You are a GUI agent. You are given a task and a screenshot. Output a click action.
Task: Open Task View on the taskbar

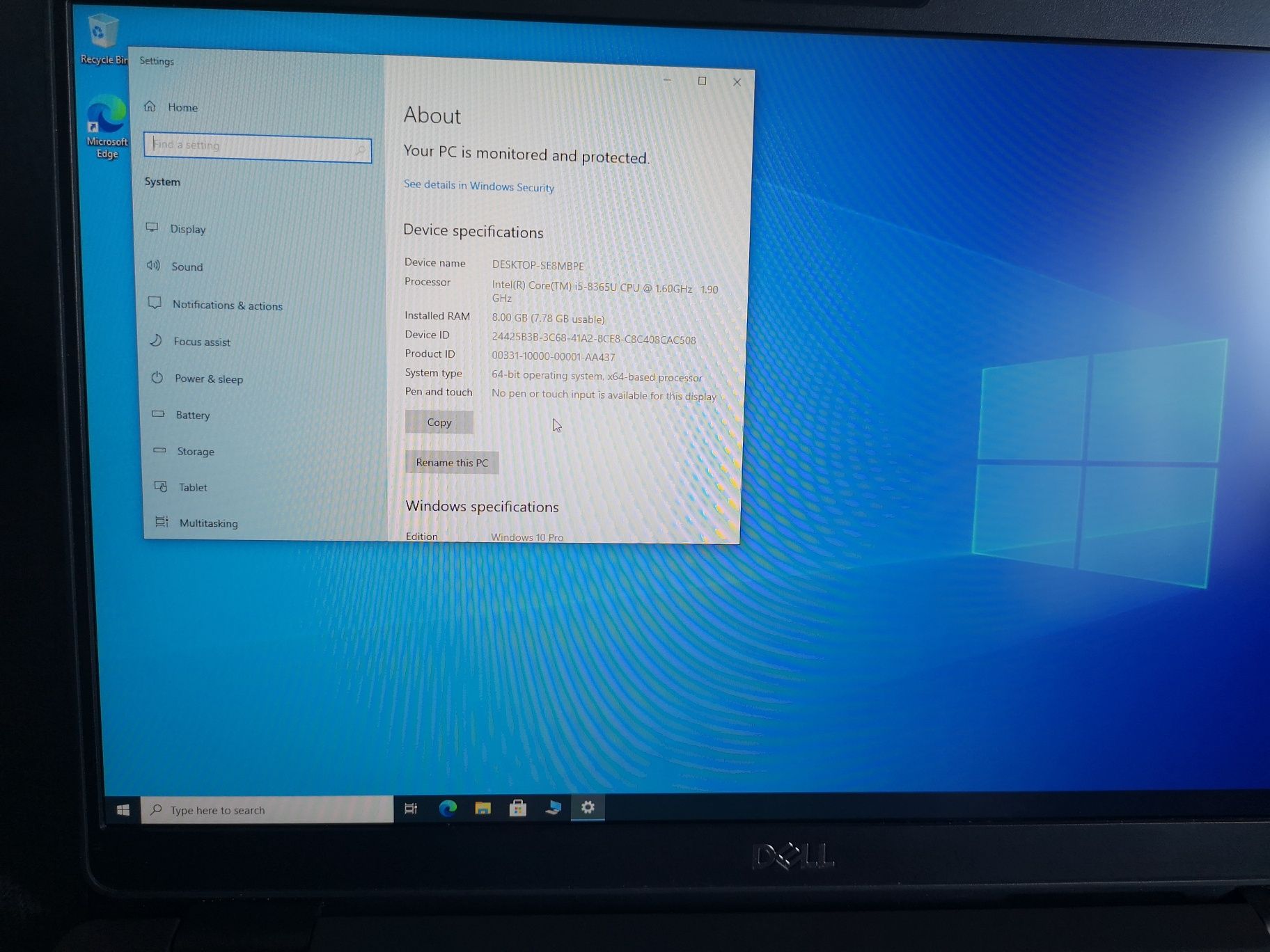point(411,809)
